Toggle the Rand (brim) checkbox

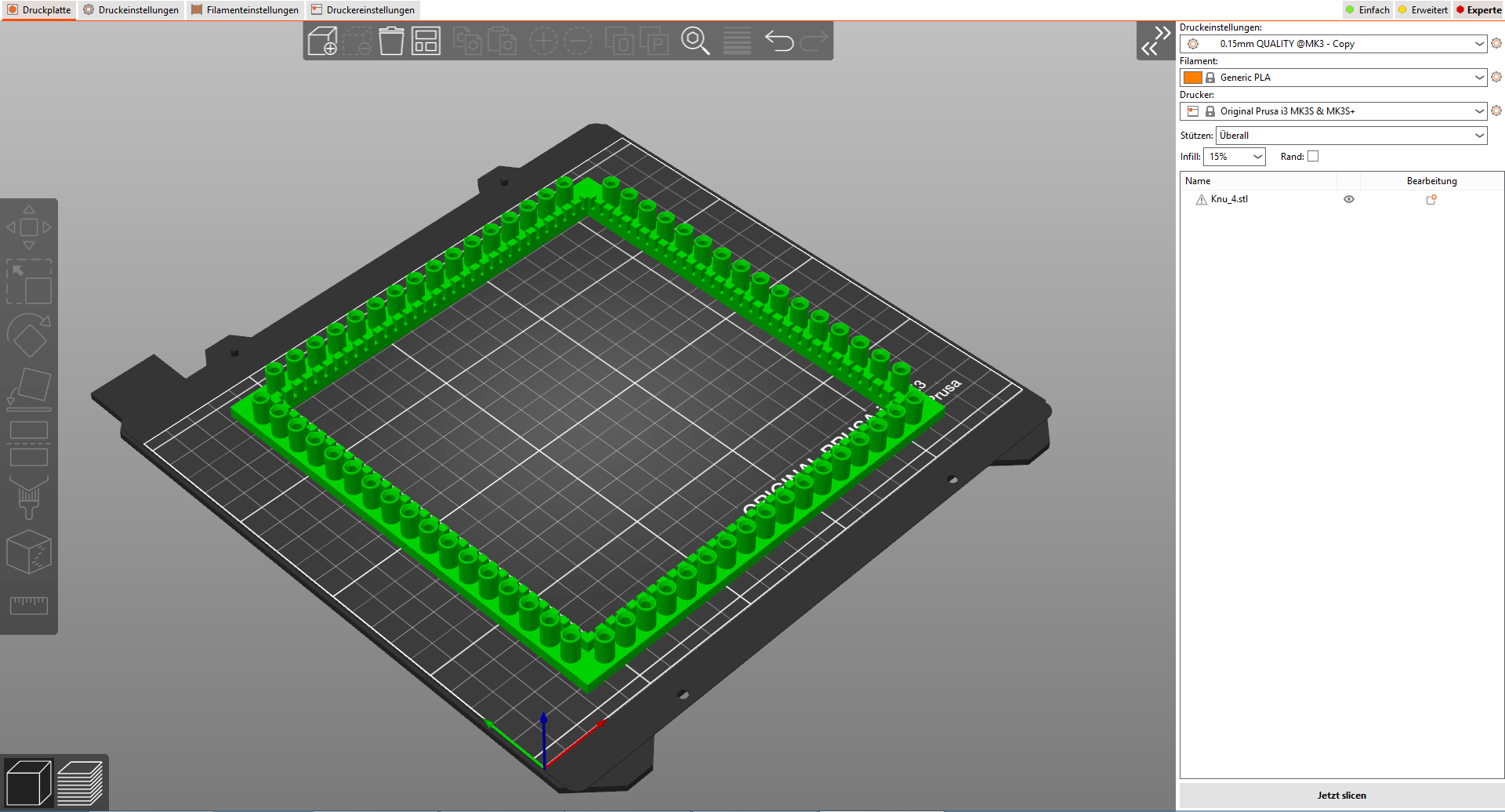1313,156
